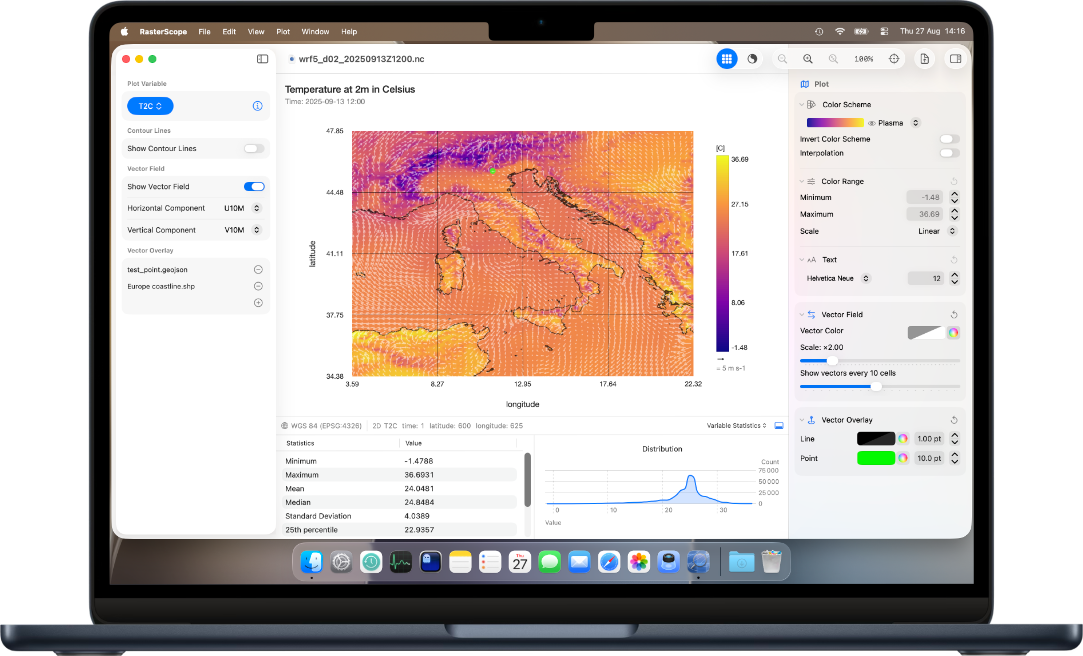Disable Show Vector Field switch
The width and height of the screenshot is (1083, 656).
[253, 187]
